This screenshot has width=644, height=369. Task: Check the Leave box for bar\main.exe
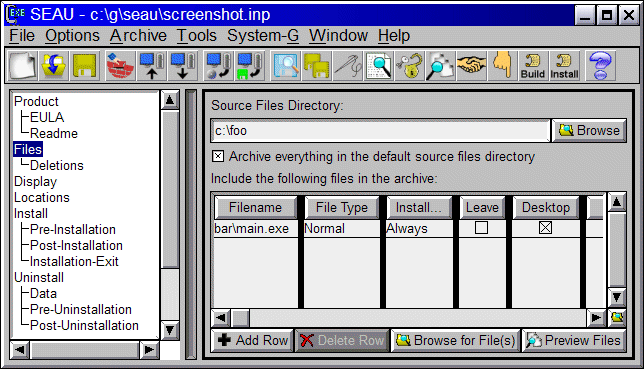coord(481,228)
